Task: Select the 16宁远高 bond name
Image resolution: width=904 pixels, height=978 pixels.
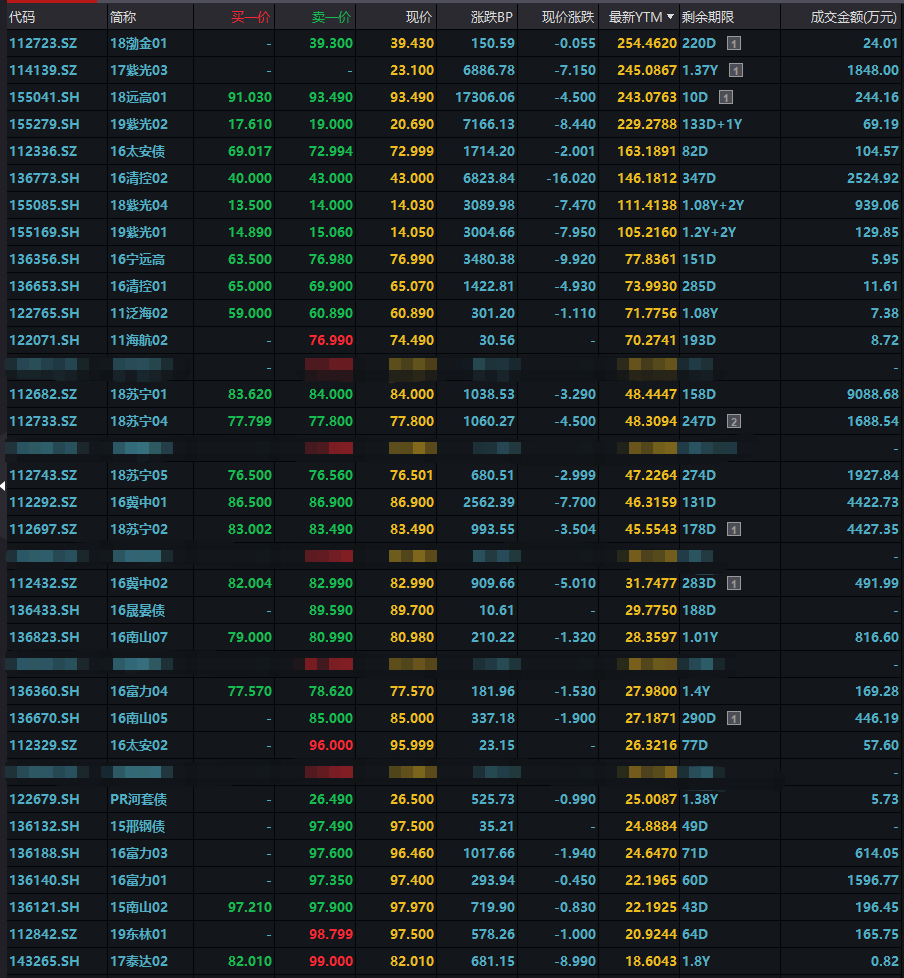Action: 138,259
